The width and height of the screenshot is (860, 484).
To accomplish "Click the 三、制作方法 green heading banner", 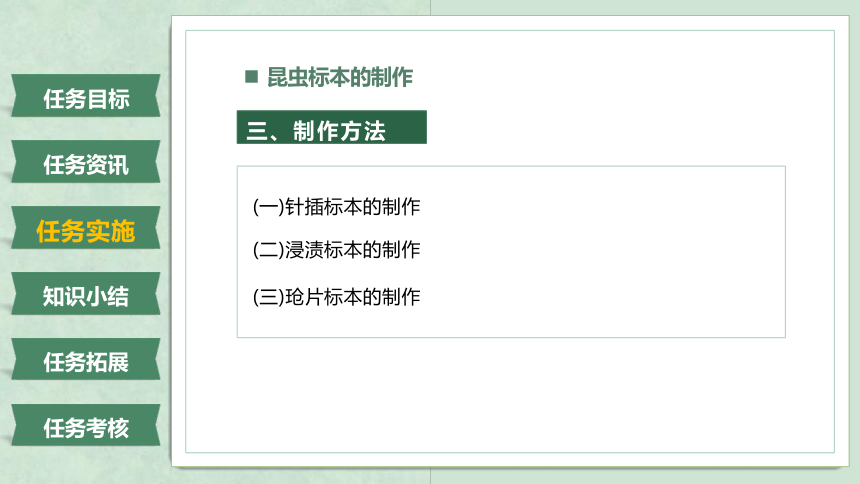I will pos(331,127).
